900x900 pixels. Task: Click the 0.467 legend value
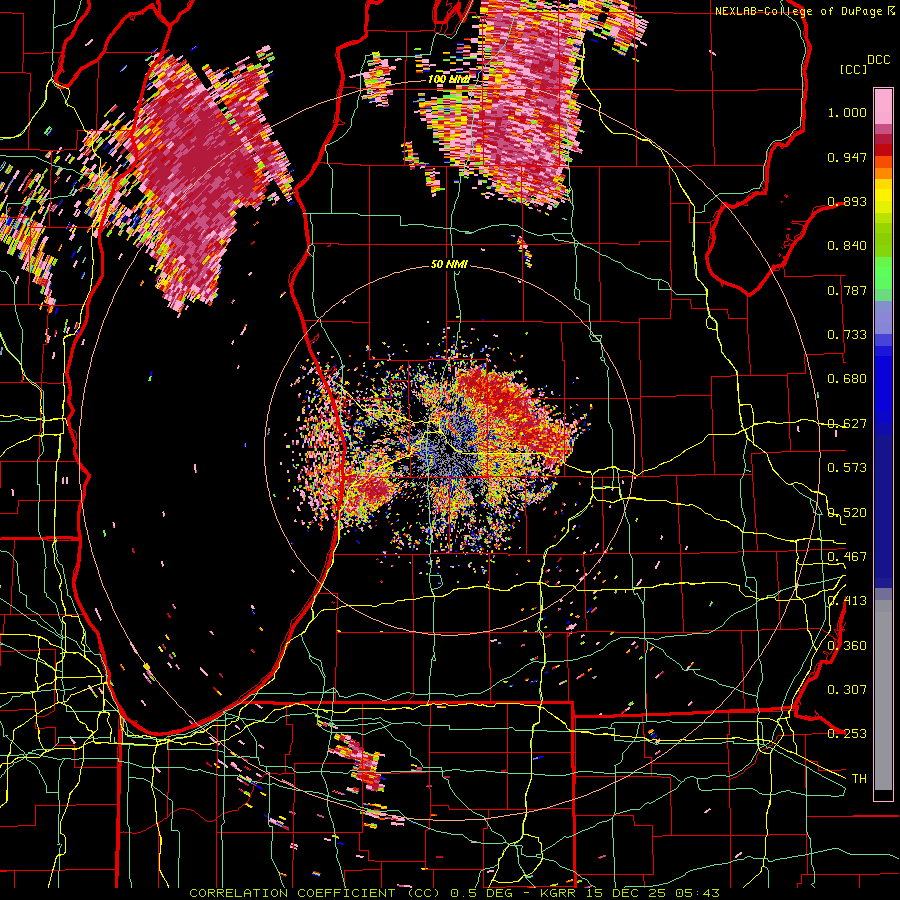pos(847,557)
